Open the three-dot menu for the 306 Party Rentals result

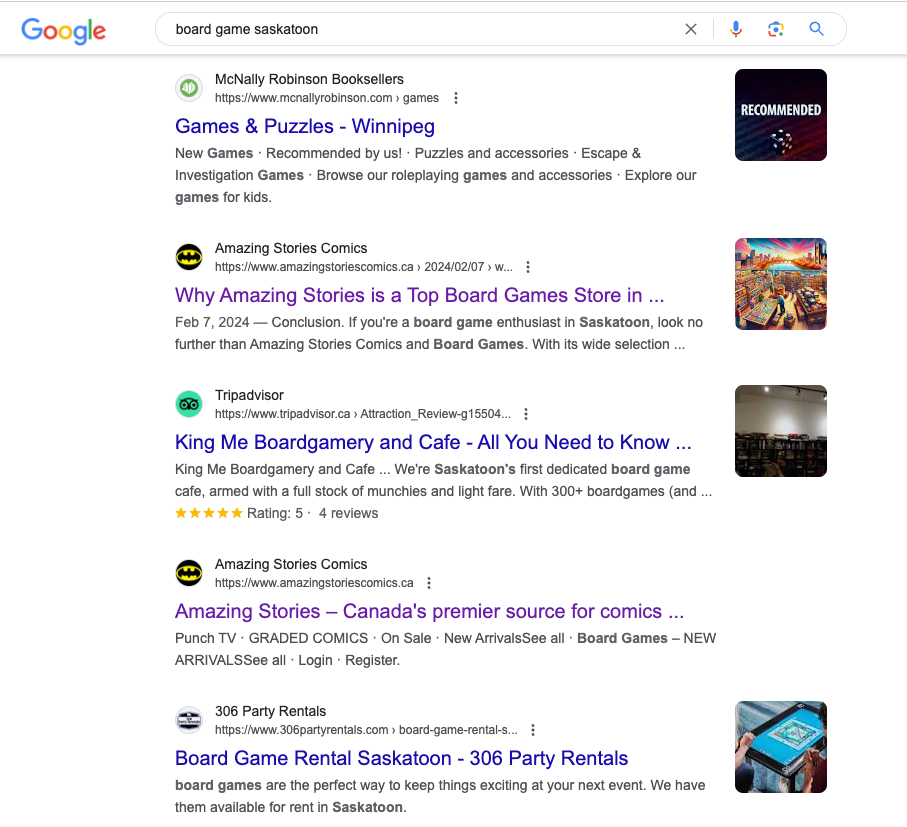[x=533, y=730]
